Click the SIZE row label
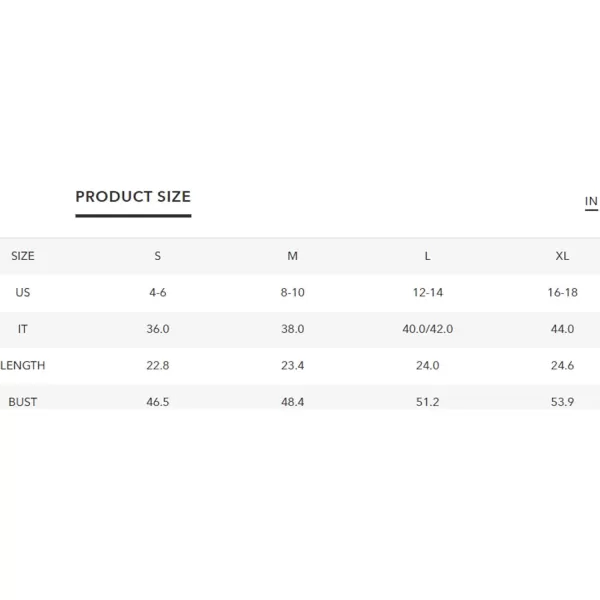Screen dimensions: 600x600 23,256
